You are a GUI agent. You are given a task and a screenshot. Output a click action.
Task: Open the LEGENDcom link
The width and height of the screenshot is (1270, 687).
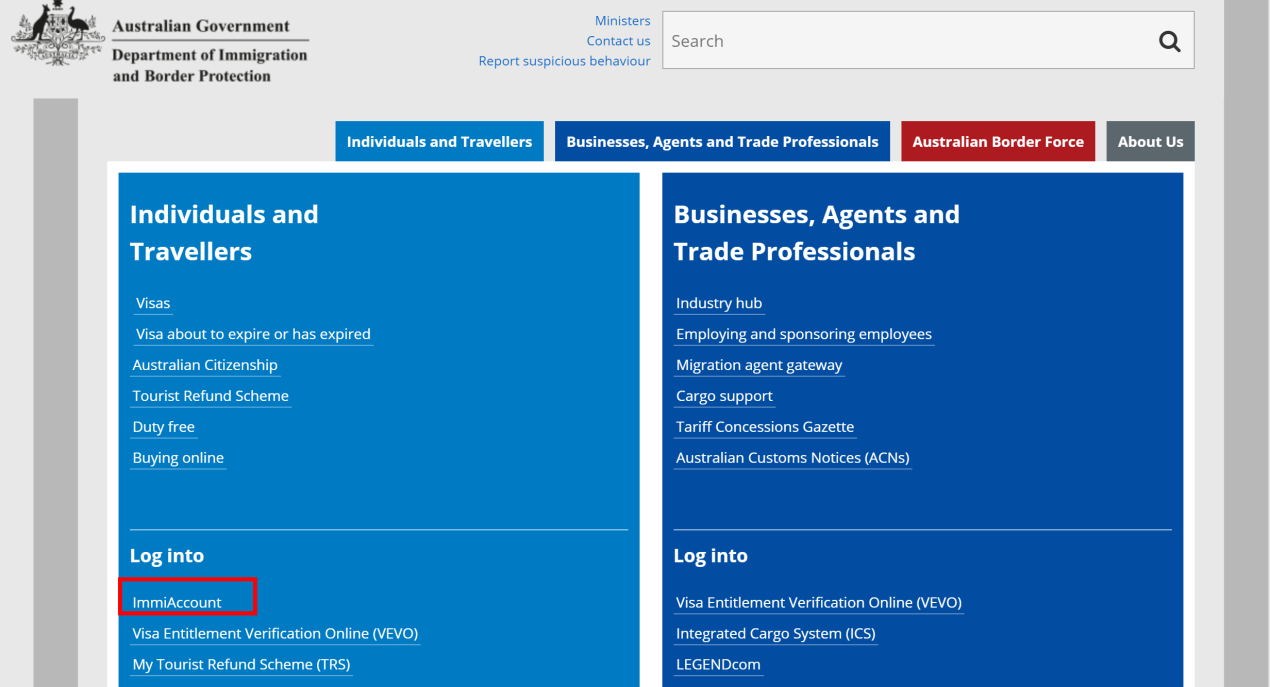(718, 665)
